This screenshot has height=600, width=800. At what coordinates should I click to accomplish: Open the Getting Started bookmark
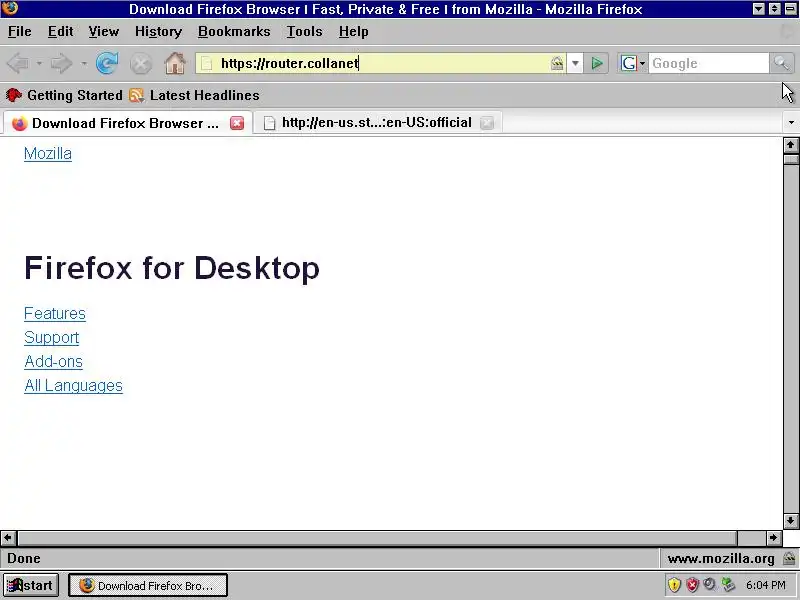click(x=64, y=95)
